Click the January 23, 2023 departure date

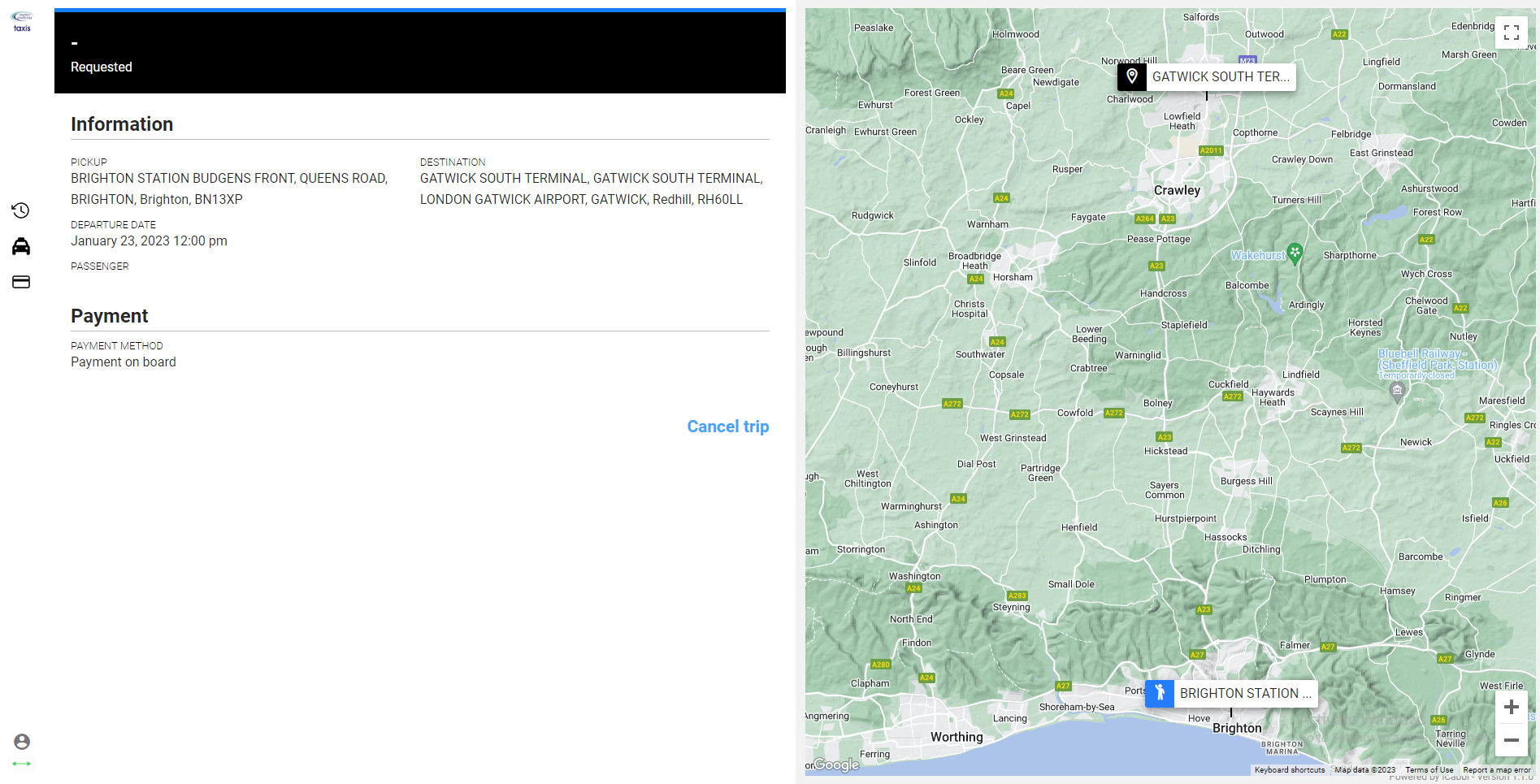click(x=149, y=240)
